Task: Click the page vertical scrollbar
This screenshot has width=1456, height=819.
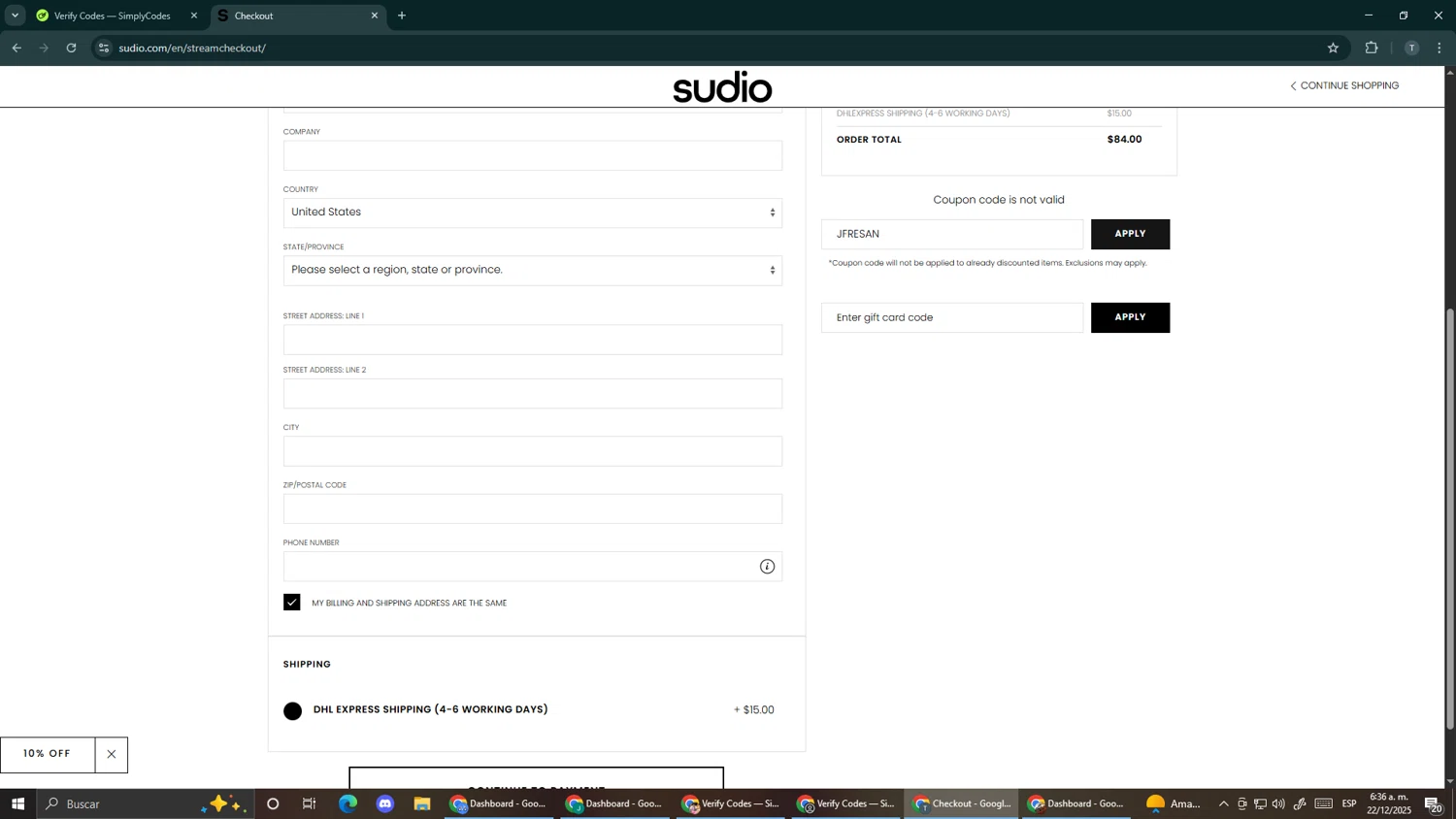Action: (1450, 519)
